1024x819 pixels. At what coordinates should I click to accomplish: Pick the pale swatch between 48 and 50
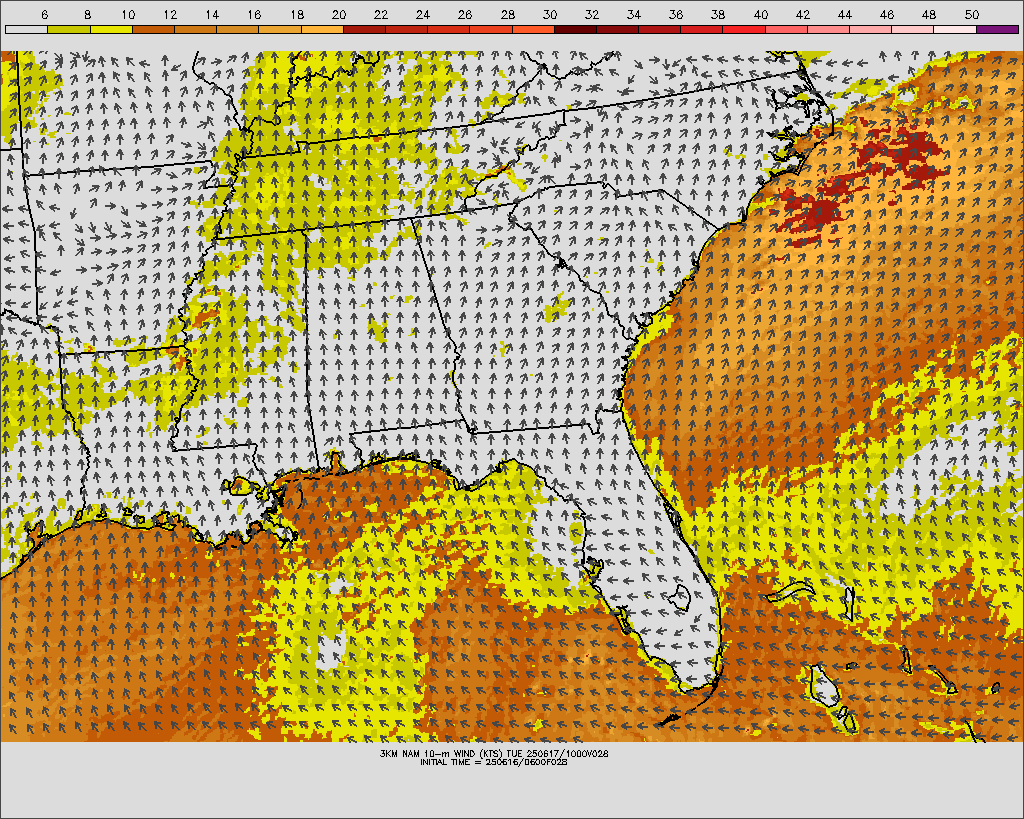pyautogui.click(x=955, y=29)
